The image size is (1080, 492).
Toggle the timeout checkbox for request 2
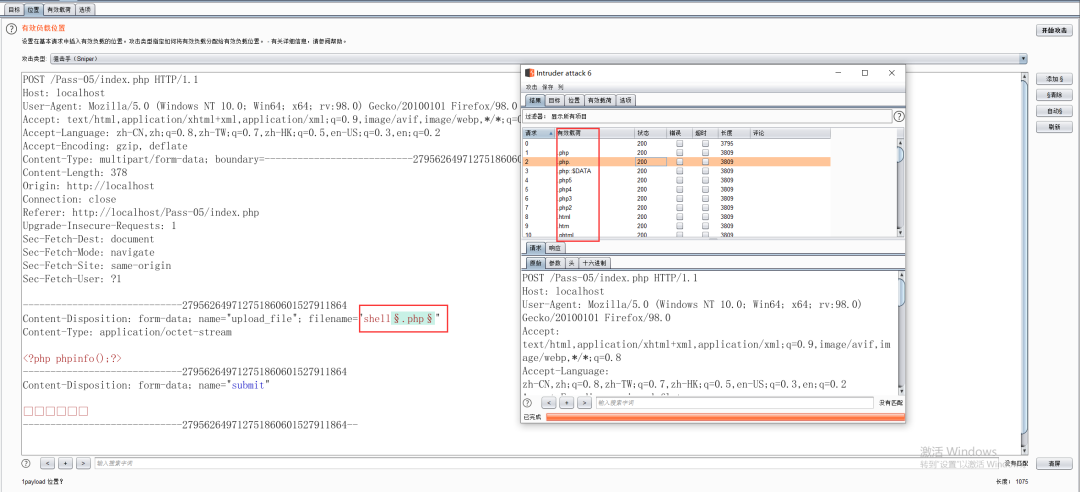tap(706, 161)
